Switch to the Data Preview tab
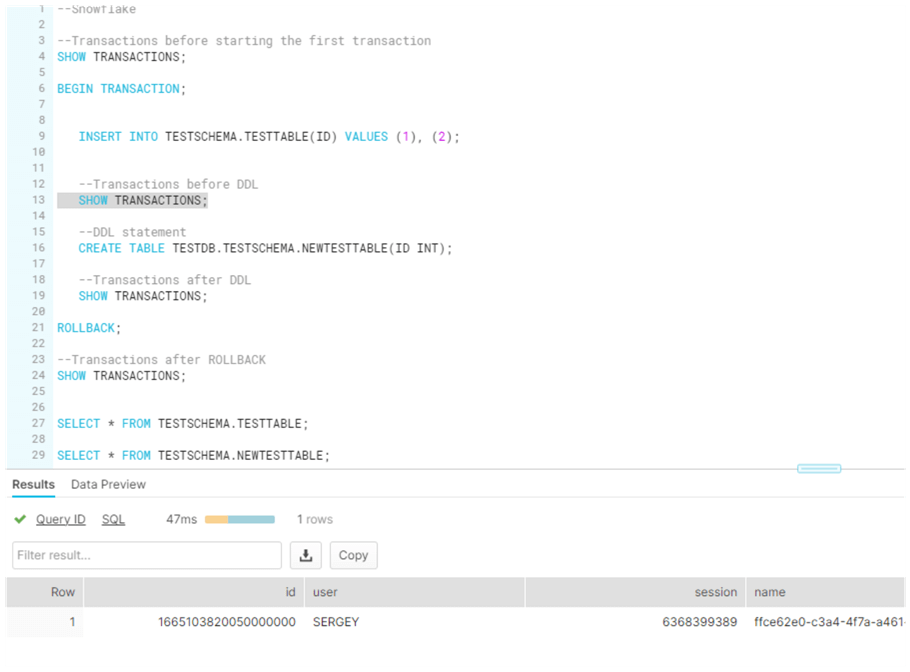910x672 pixels. pos(108,484)
